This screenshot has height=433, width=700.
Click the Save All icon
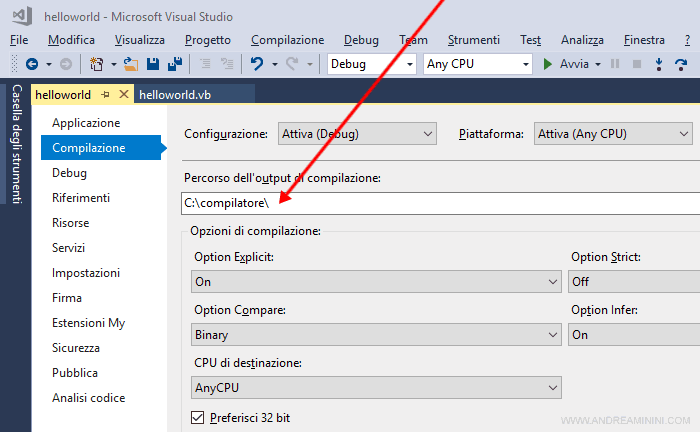point(175,64)
